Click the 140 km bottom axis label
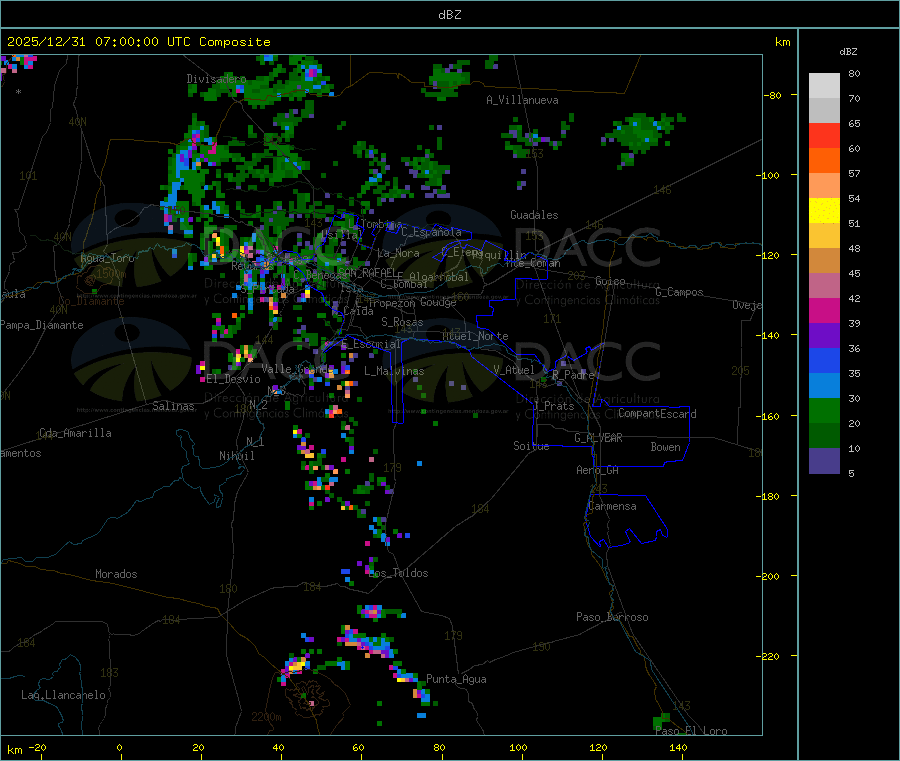Viewport: 900px width, 761px height. coord(678,747)
